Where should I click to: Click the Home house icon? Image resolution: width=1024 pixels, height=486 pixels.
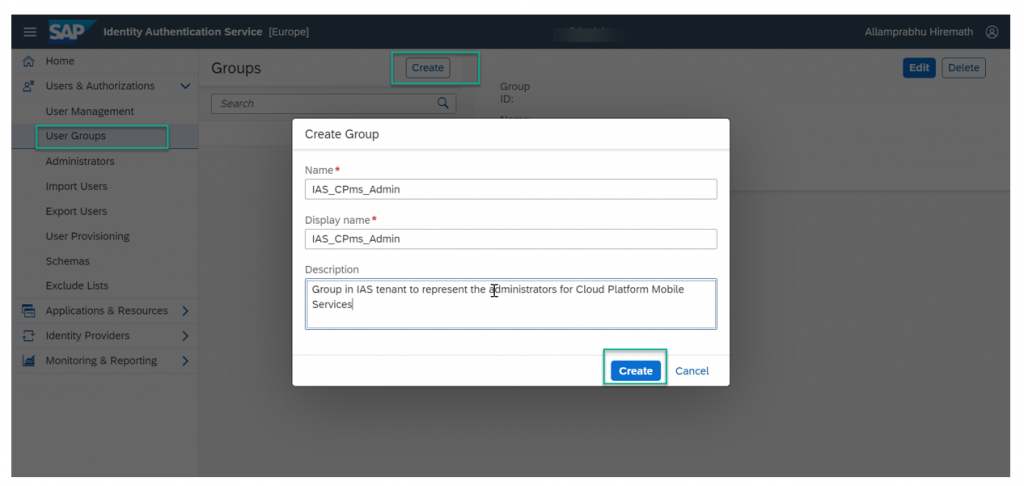click(x=28, y=61)
